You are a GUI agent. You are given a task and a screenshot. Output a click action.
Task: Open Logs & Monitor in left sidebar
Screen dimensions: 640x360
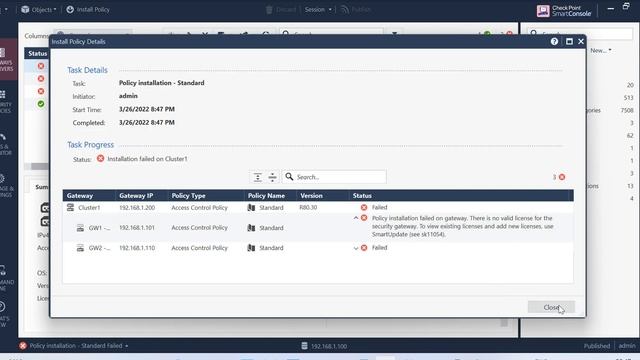(x=6, y=144)
